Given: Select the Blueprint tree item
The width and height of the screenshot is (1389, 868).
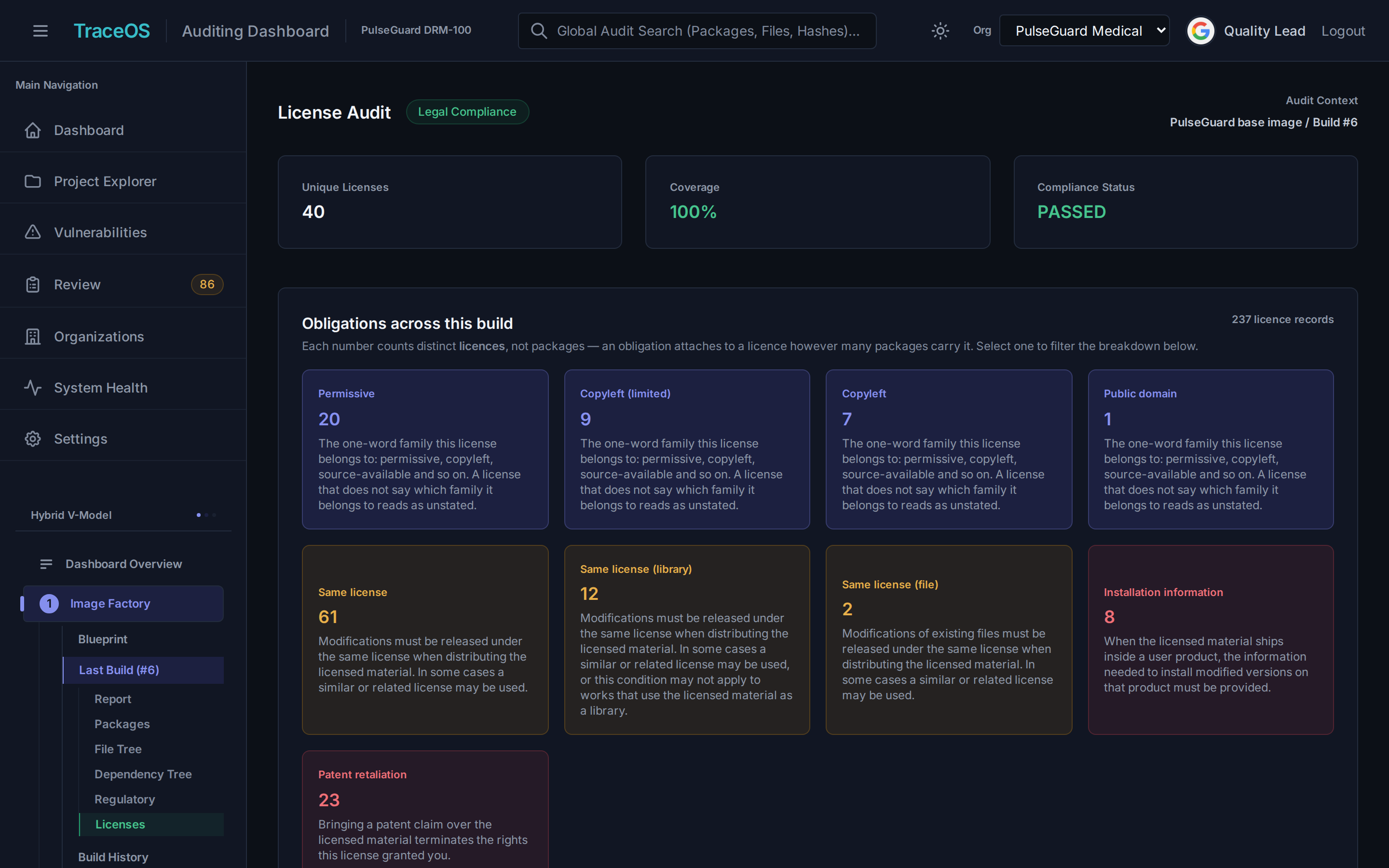Looking at the screenshot, I should coord(143,639).
